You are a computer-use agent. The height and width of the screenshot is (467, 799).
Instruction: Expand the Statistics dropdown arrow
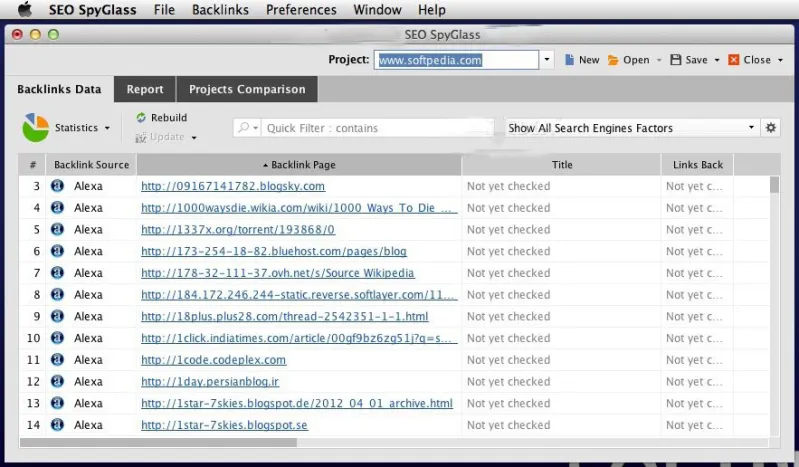click(x=107, y=128)
